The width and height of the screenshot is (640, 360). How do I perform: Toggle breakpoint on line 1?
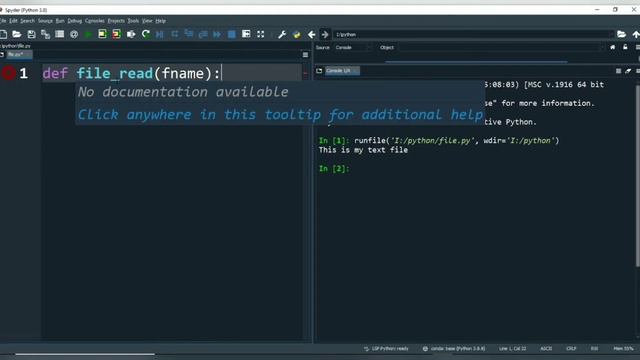9,73
